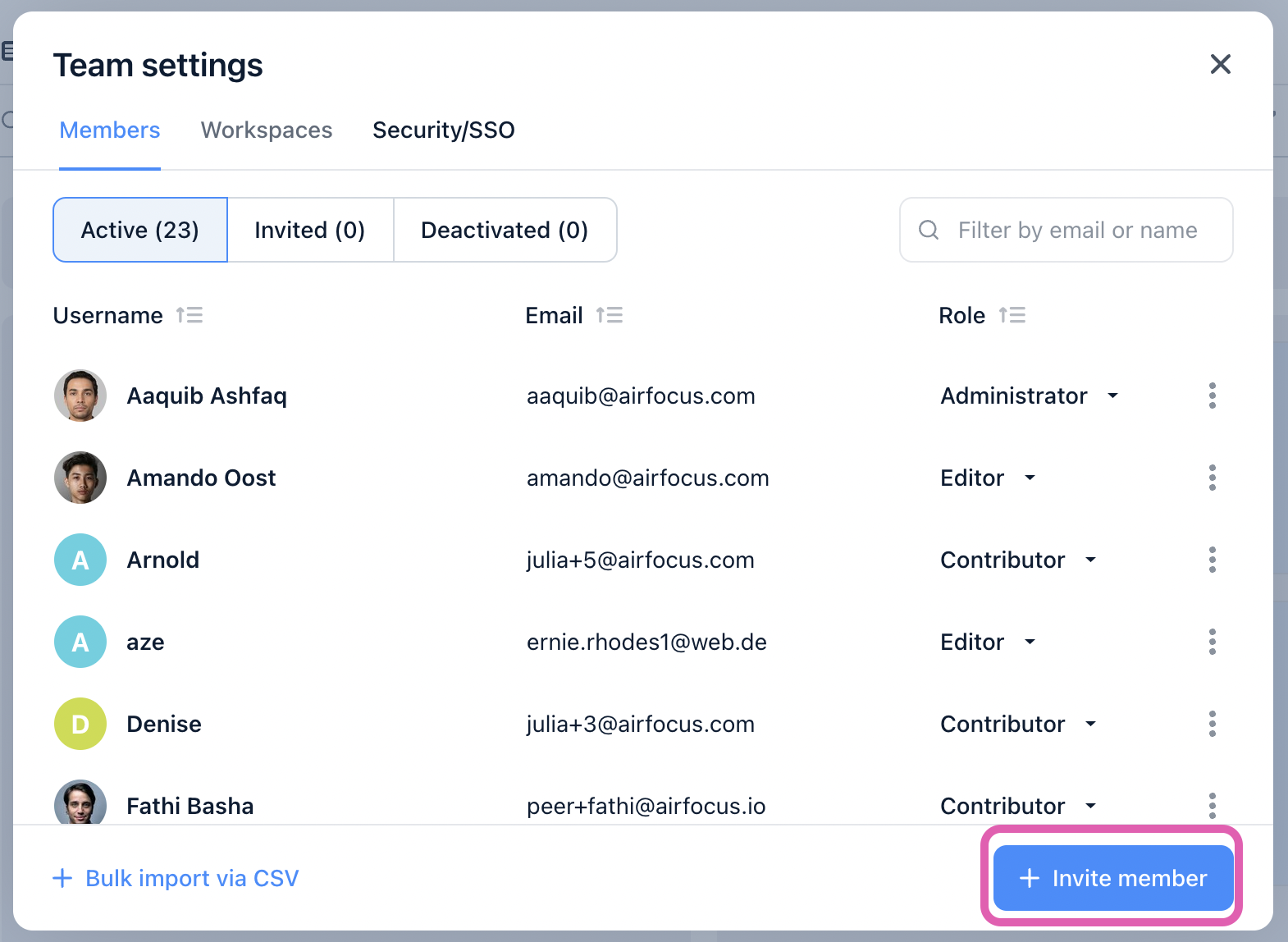The height and width of the screenshot is (942, 1288).
Task: Open aze's Editor role dropdown
Action: coord(989,642)
